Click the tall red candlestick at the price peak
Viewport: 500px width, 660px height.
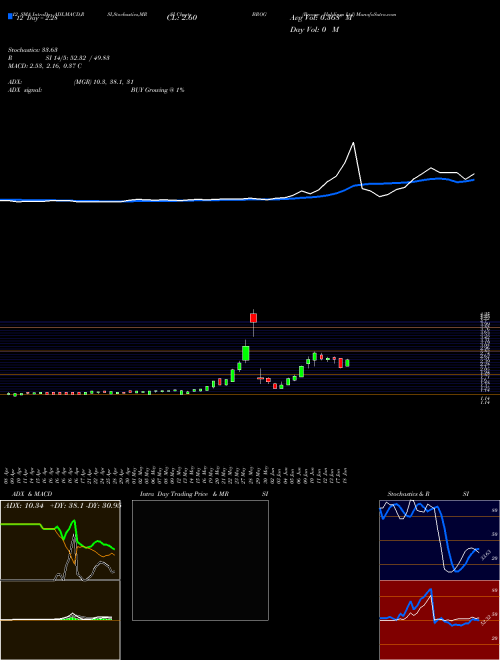click(x=253, y=318)
